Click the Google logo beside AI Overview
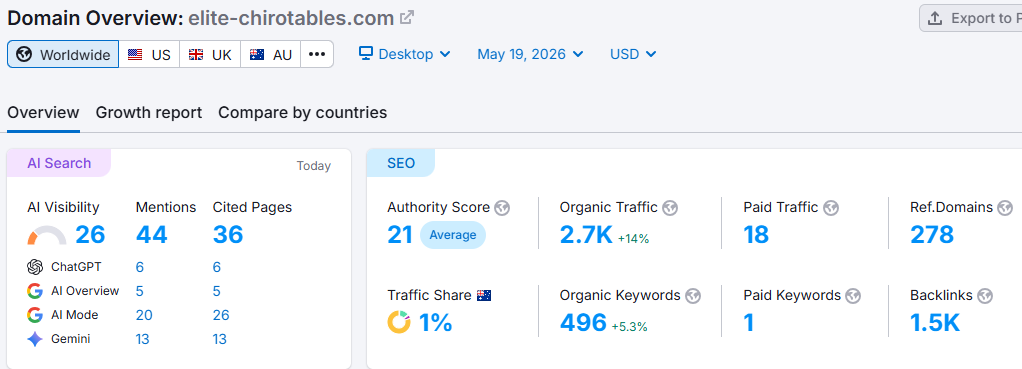This screenshot has width=1022, height=369. pos(35,291)
